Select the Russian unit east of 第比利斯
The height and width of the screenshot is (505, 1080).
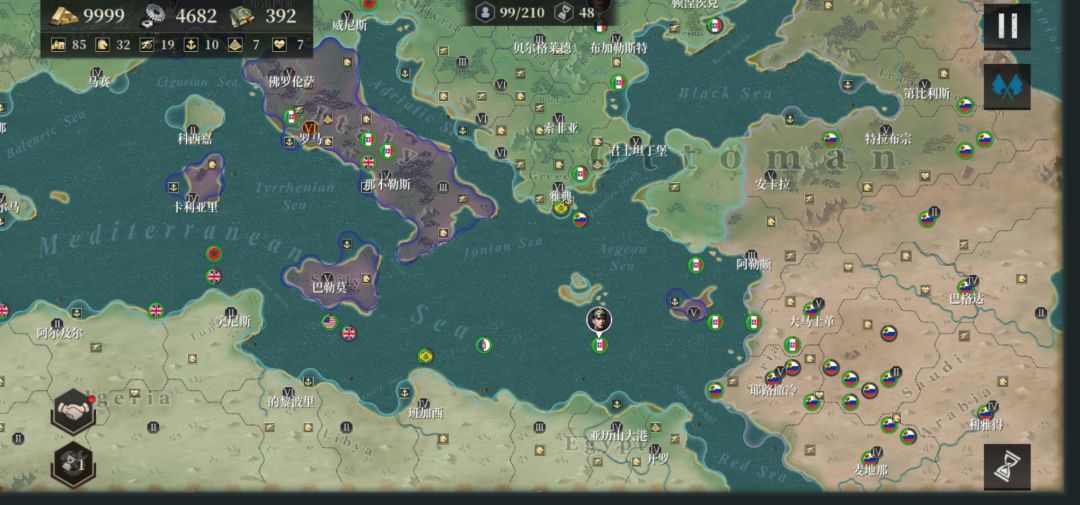(x=966, y=106)
